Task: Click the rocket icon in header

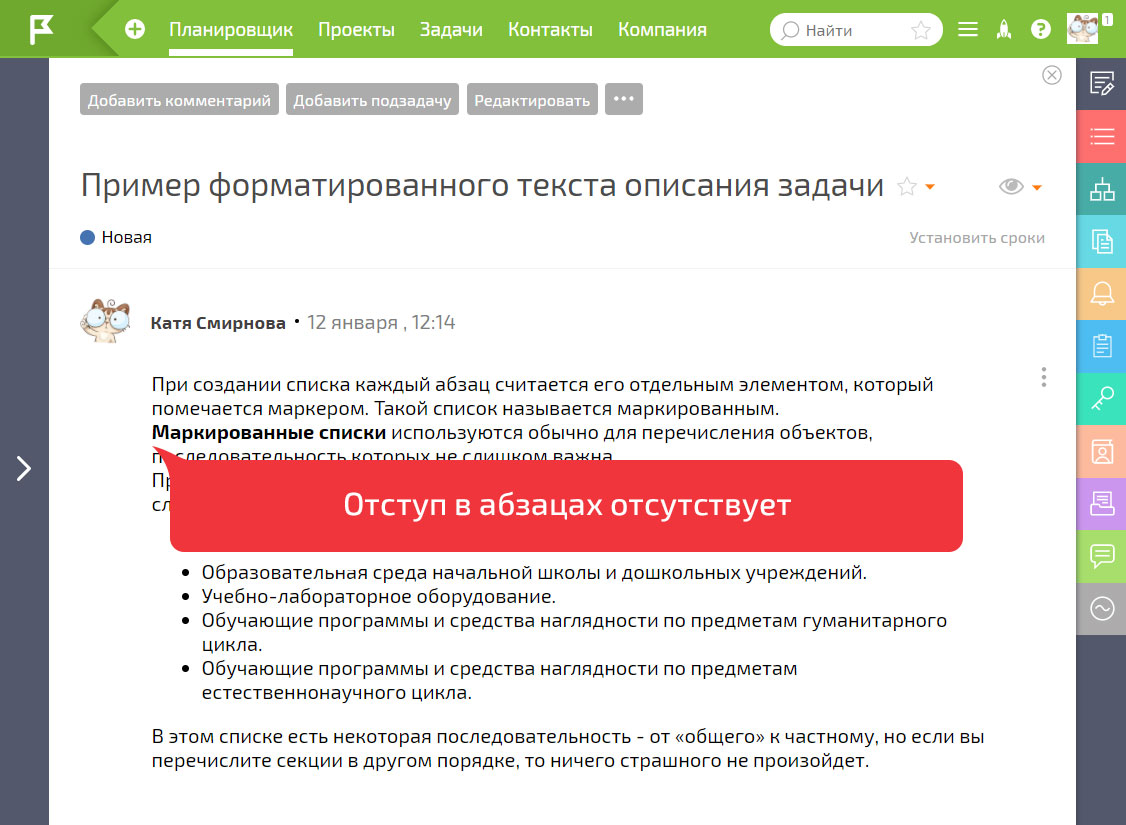Action: [1004, 29]
